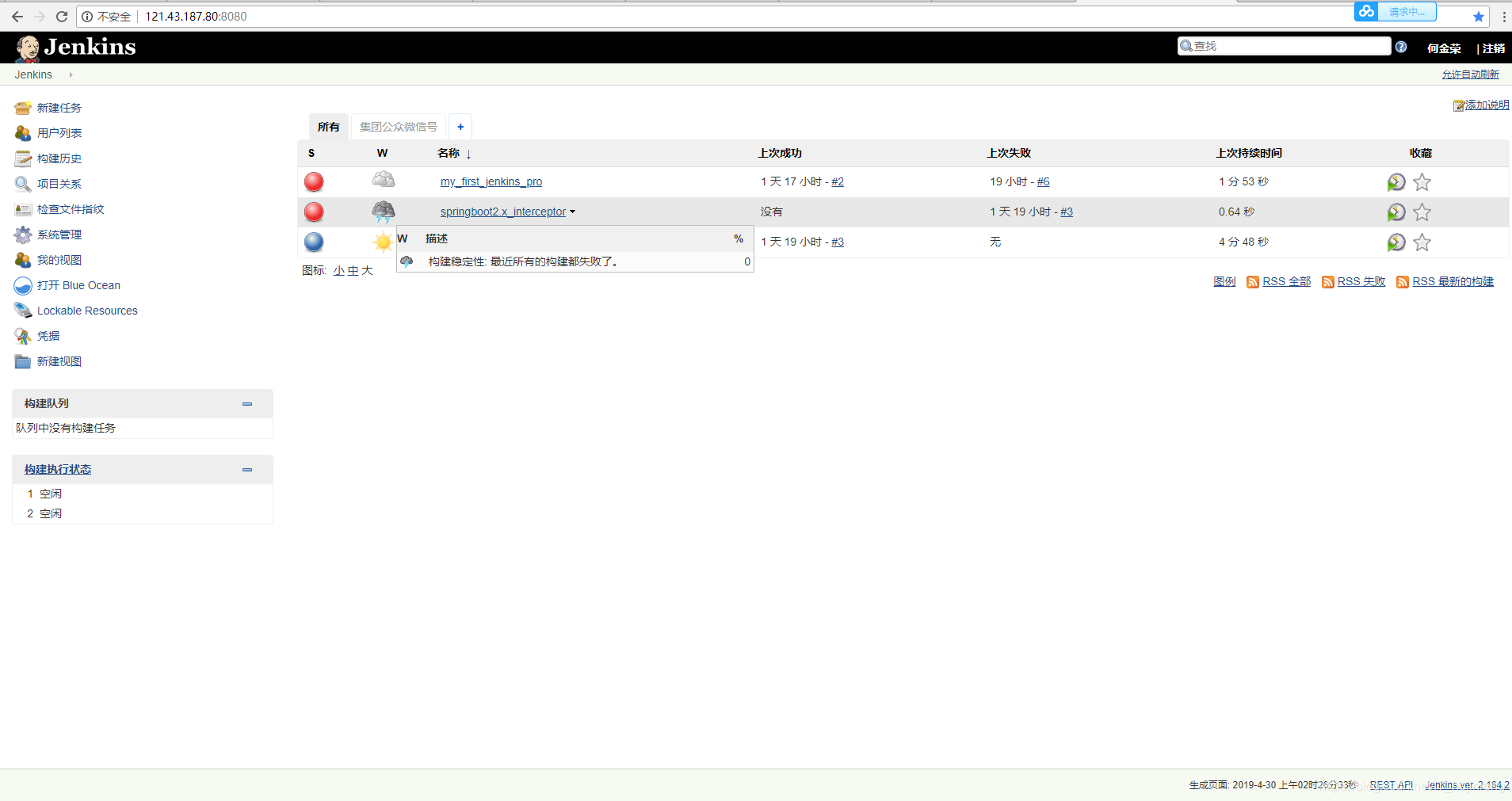Open last successful build #2 link
This screenshot has width=1512, height=801.
(x=838, y=181)
